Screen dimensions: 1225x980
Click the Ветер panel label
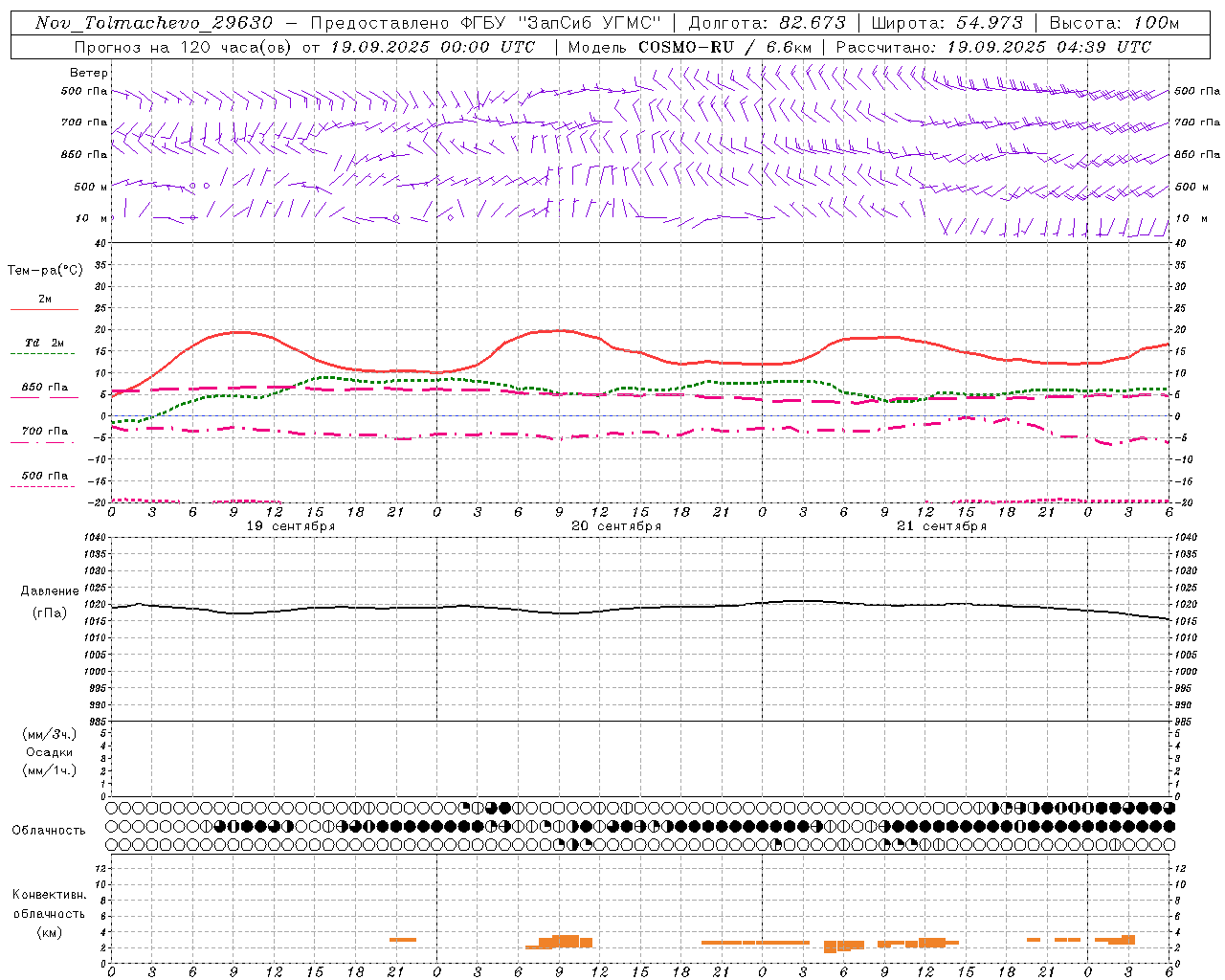tap(89, 73)
